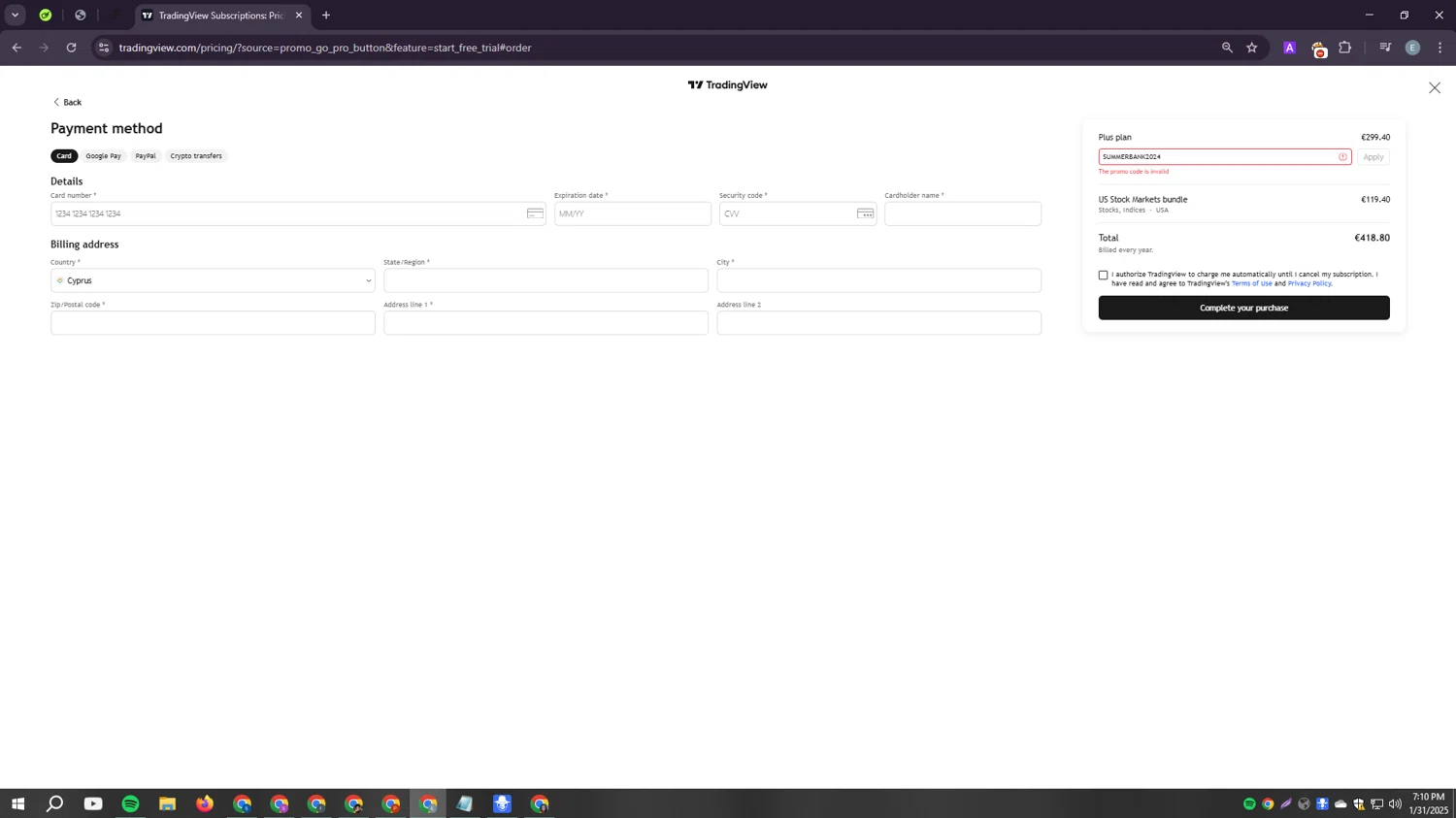Click the Security code CVV field
Screen dimensions: 1456x818
click(798, 213)
